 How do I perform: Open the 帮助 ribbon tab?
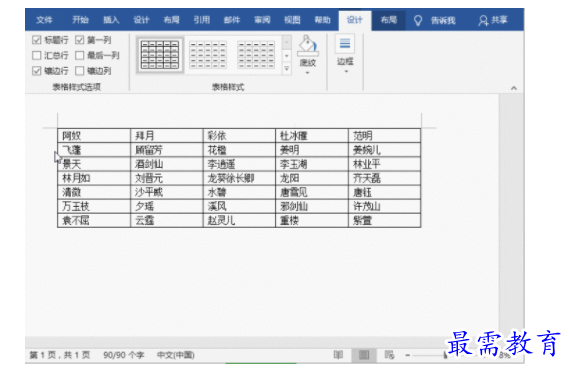(322, 20)
